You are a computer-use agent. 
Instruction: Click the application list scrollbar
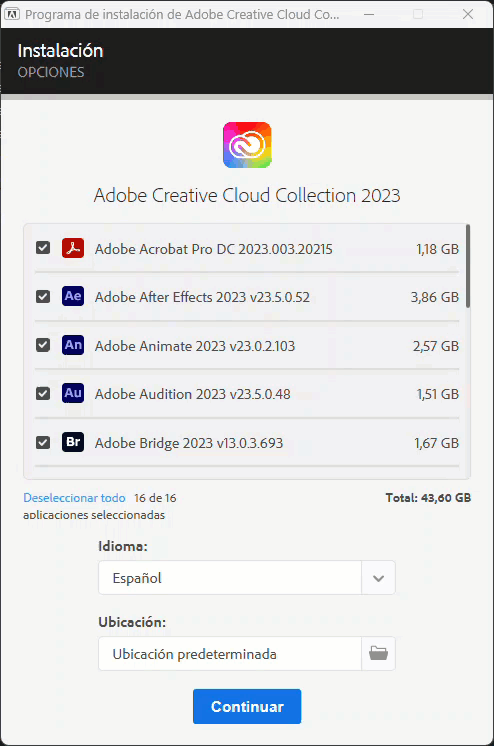pos(468,266)
